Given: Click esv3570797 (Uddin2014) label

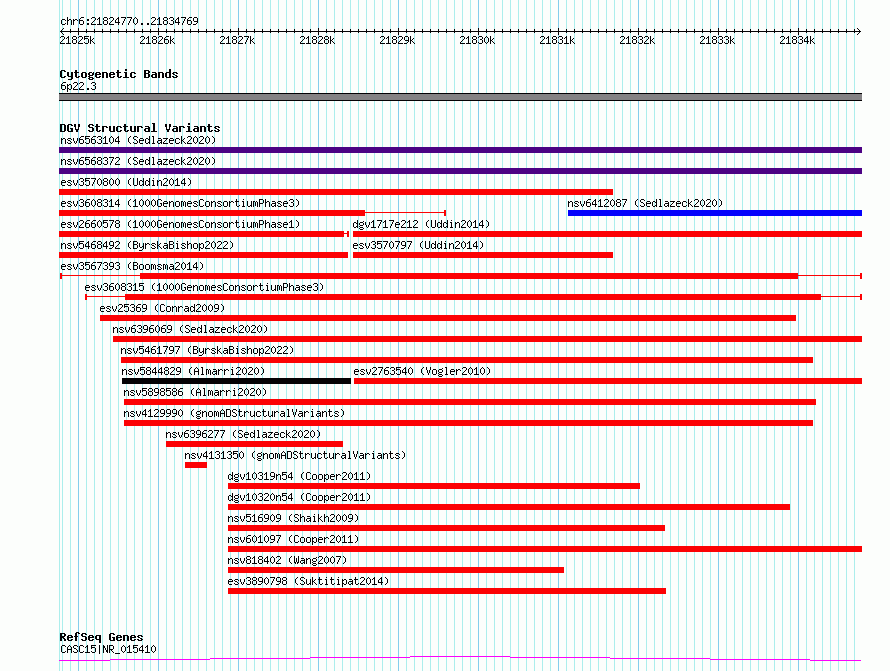Looking at the screenshot, I should 418,245.
